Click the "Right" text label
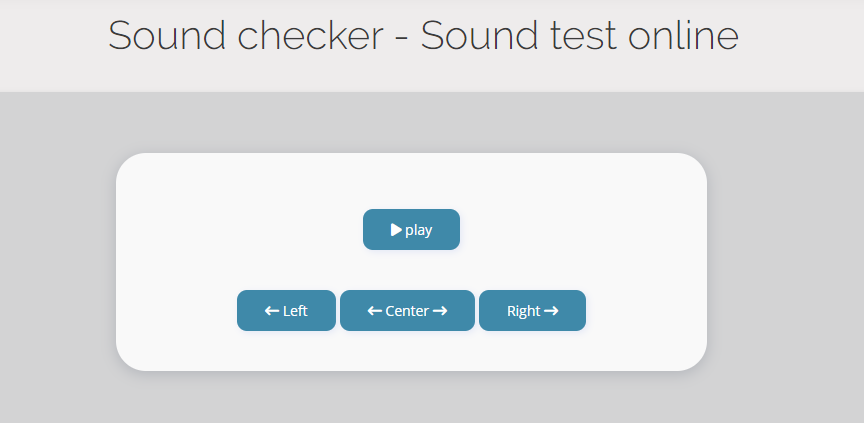 coord(523,311)
